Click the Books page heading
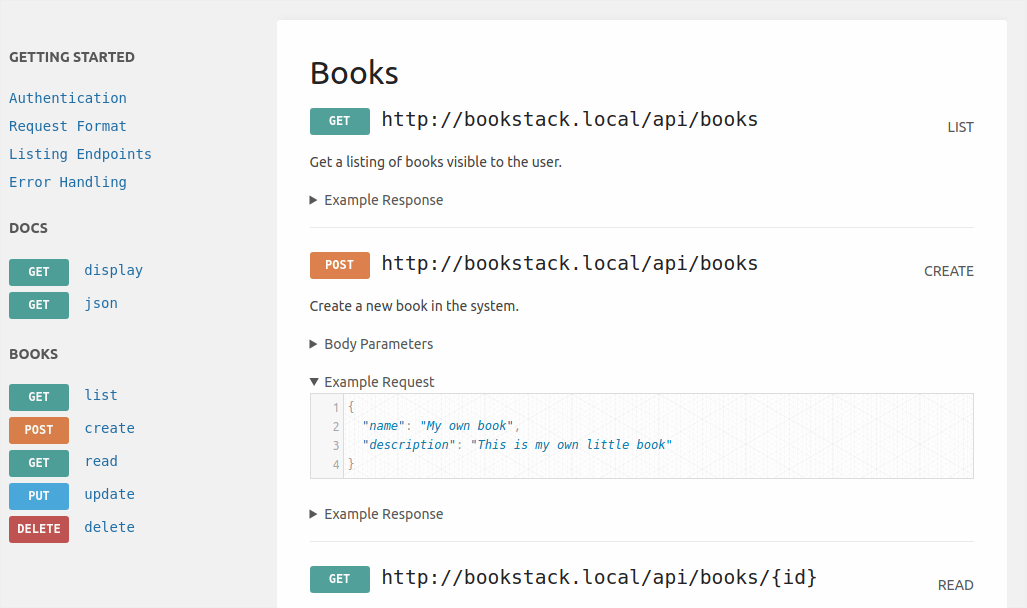 pyautogui.click(x=354, y=73)
